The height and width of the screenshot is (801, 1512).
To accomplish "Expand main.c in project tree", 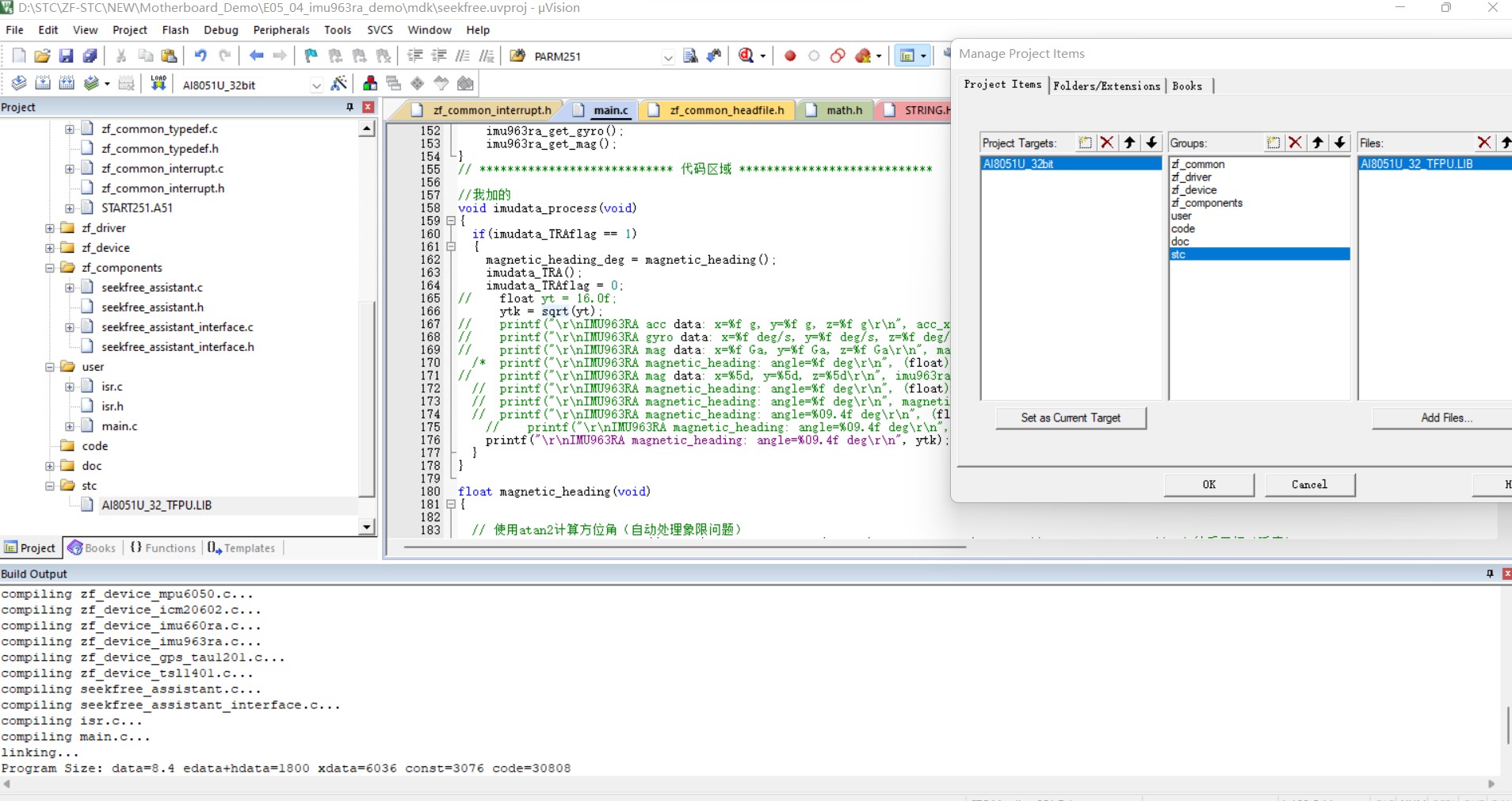I will 70,426.
